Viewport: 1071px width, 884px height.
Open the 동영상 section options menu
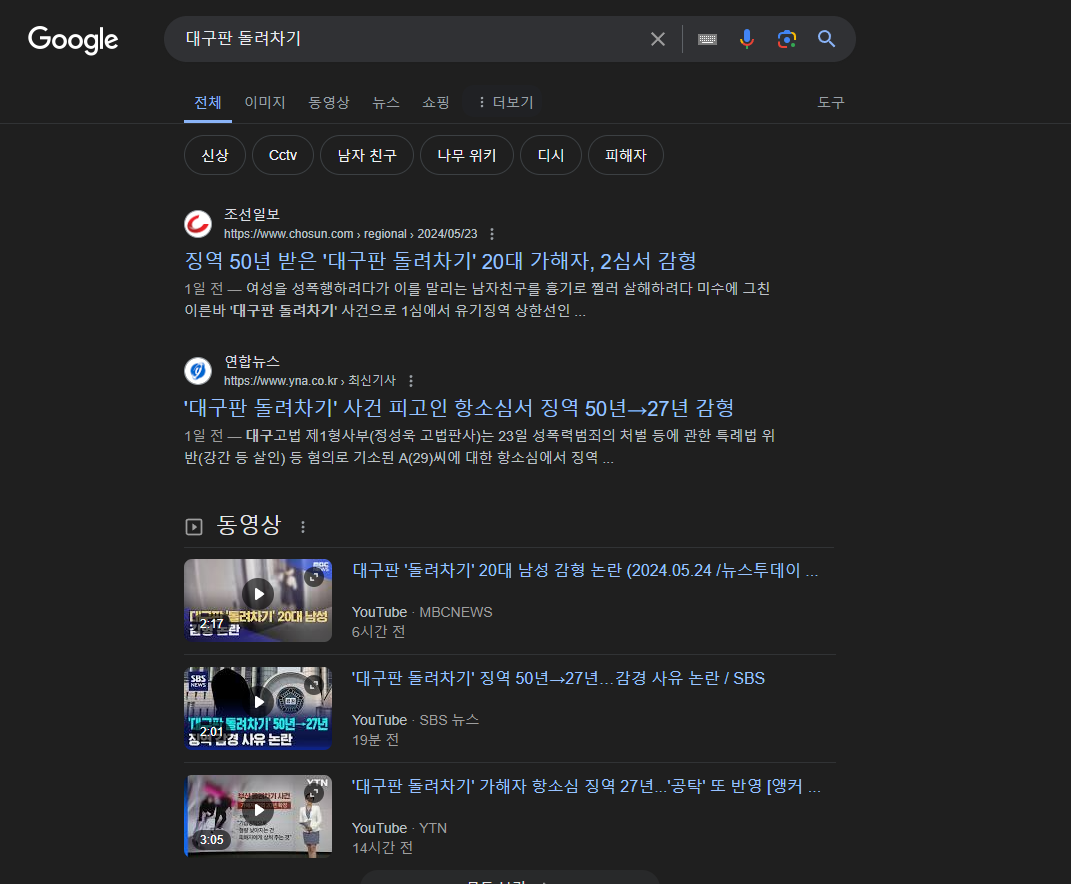(x=303, y=527)
